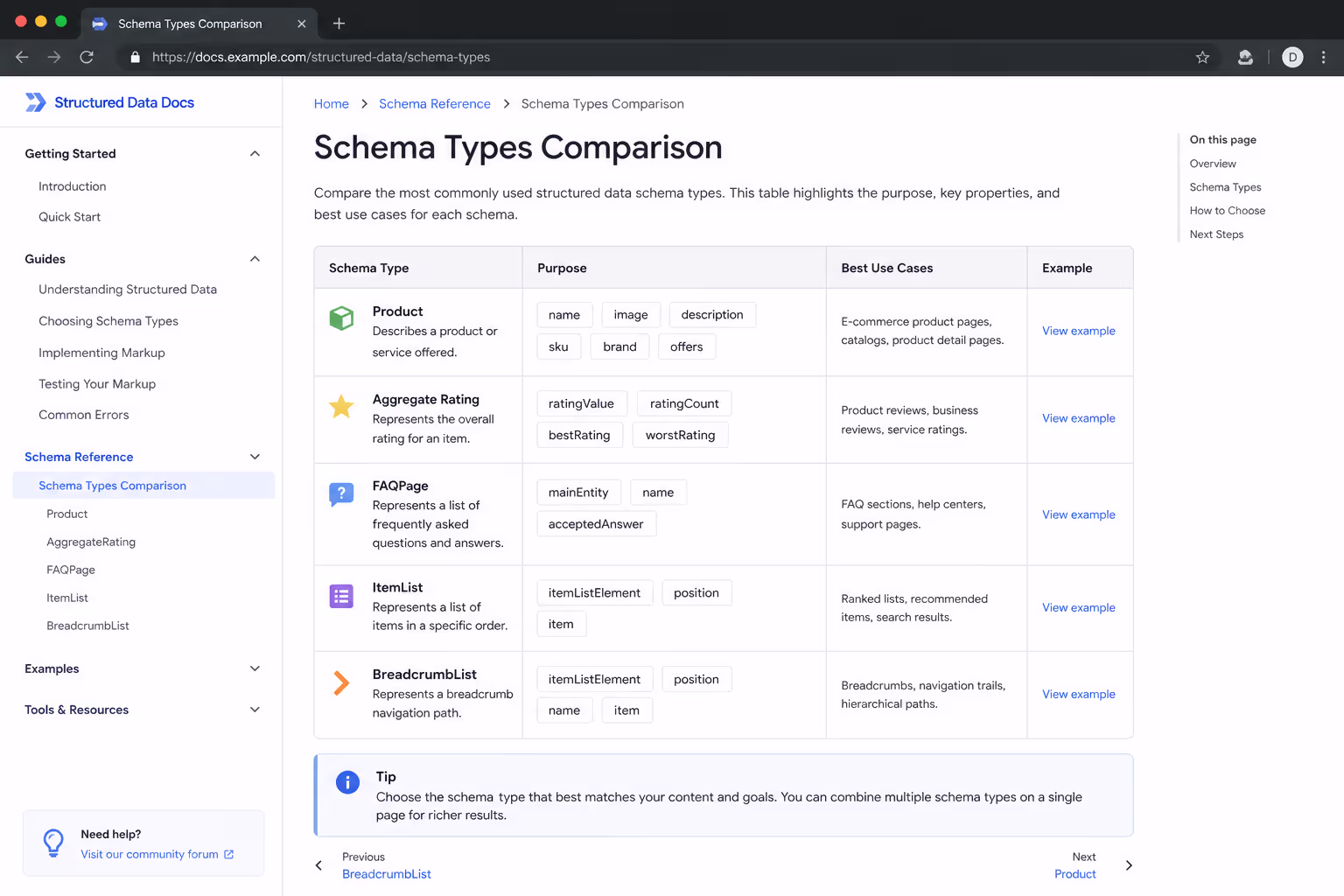This screenshot has width=1344, height=896.
Task: Go forward in browser history
Action: [54, 57]
